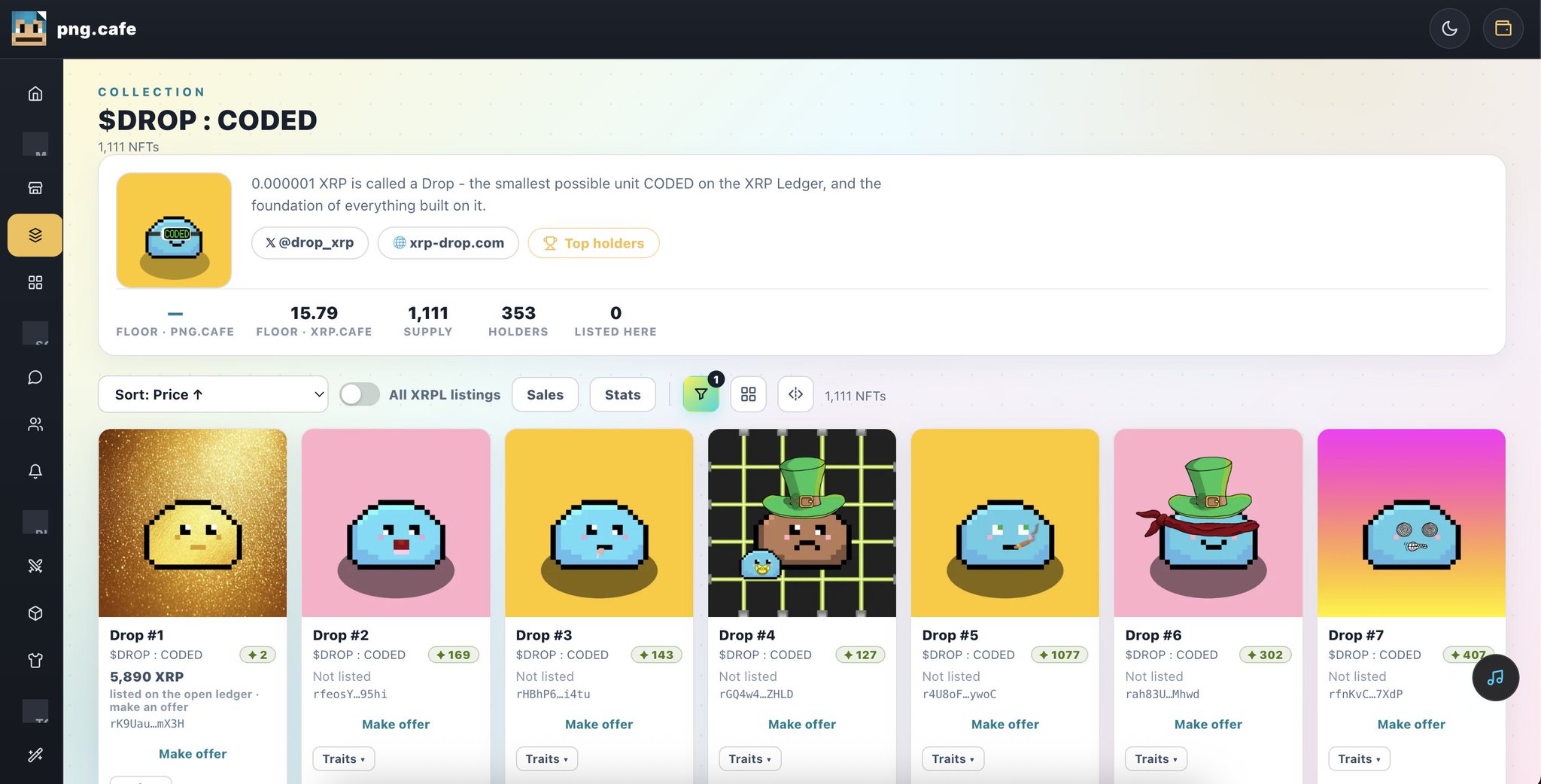The height and width of the screenshot is (784, 1541).
Task: Expand Traits for Drop #2
Action: (344, 758)
